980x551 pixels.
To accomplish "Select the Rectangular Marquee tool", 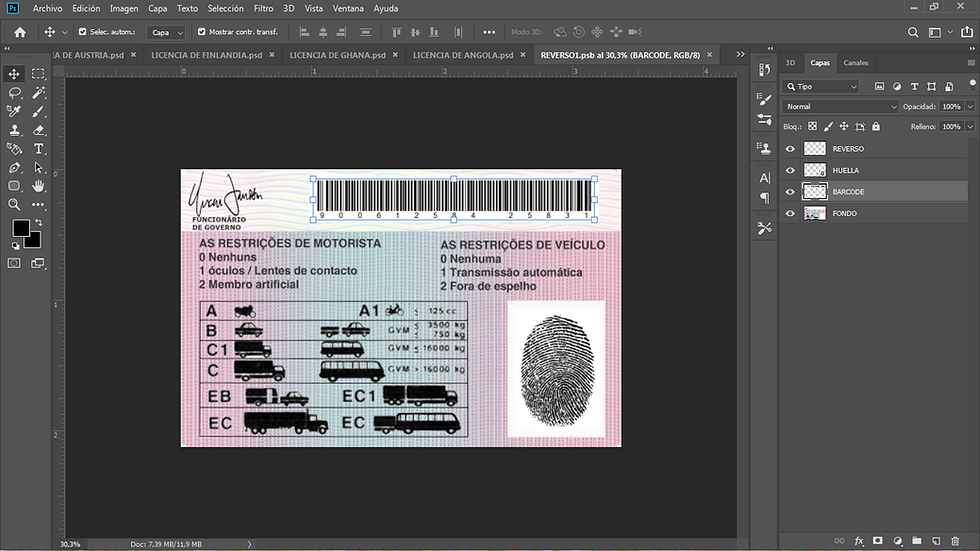I will pos(38,74).
